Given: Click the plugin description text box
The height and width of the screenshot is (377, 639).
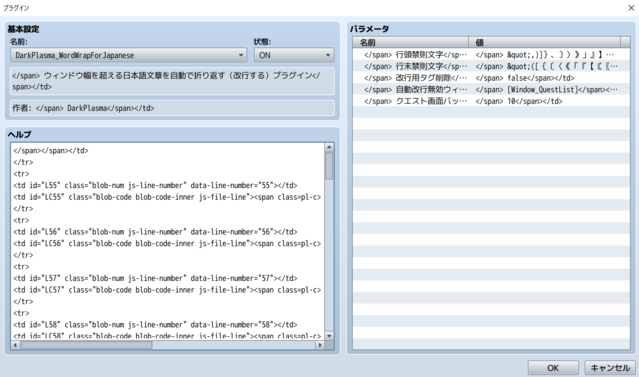Looking at the screenshot, I should [x=172, y=81].
